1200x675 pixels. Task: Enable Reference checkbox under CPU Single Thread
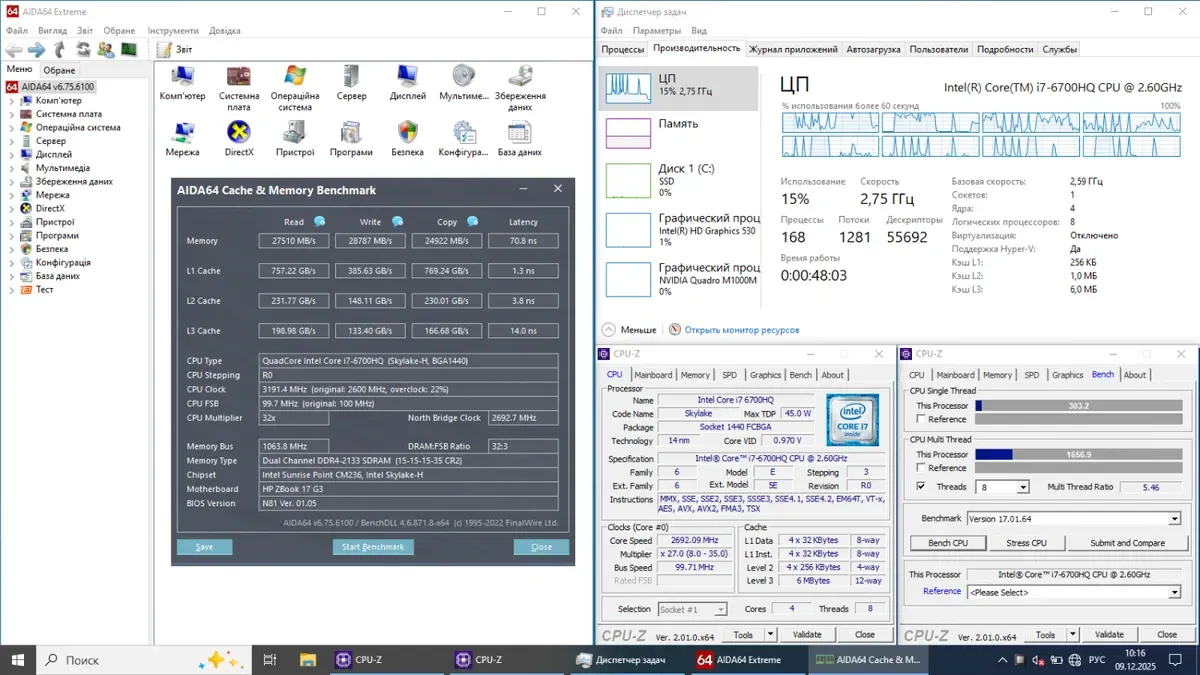click(921, 419)
